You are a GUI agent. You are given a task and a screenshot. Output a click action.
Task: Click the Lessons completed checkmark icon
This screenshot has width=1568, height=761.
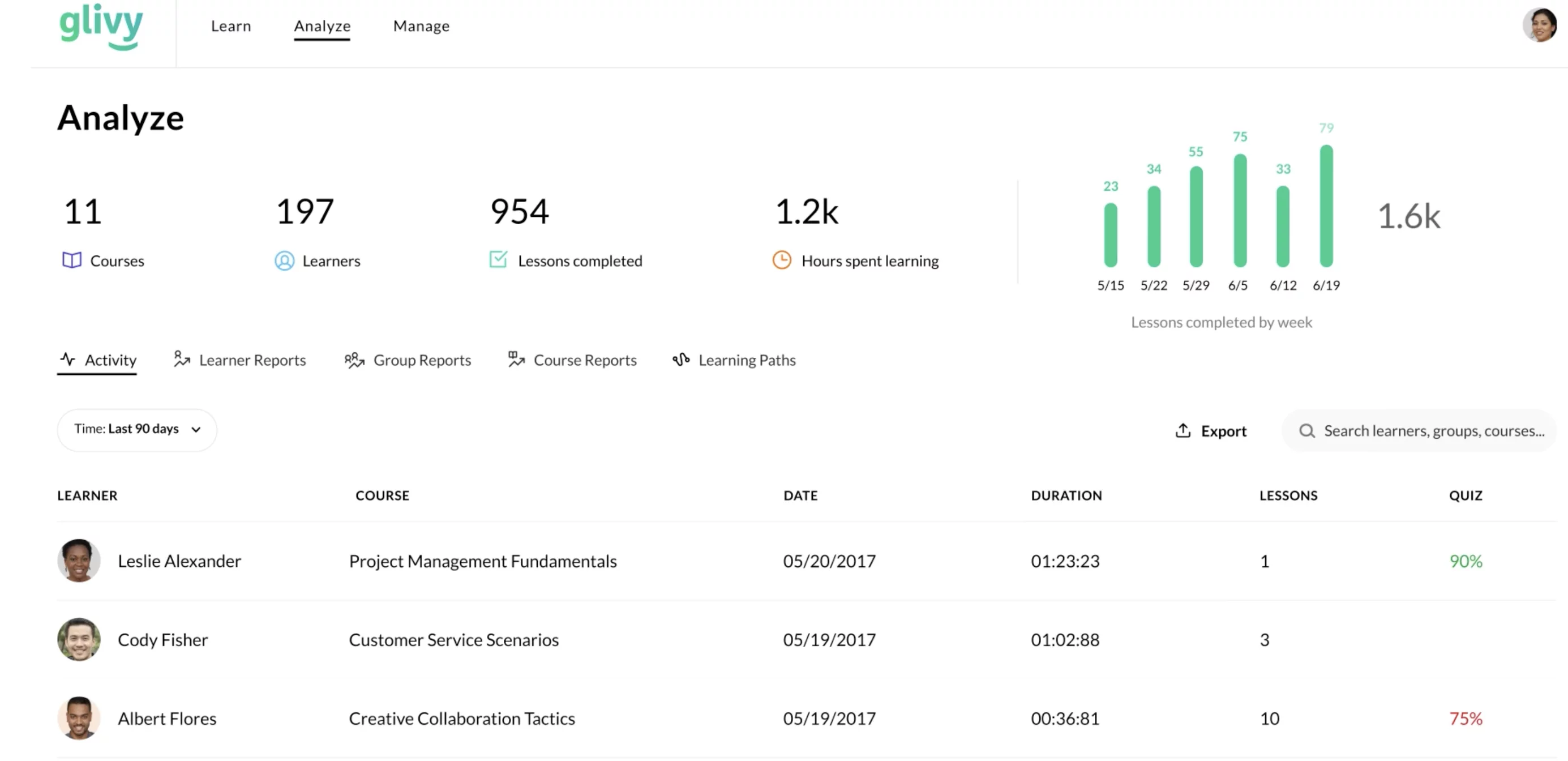(498, 259)
